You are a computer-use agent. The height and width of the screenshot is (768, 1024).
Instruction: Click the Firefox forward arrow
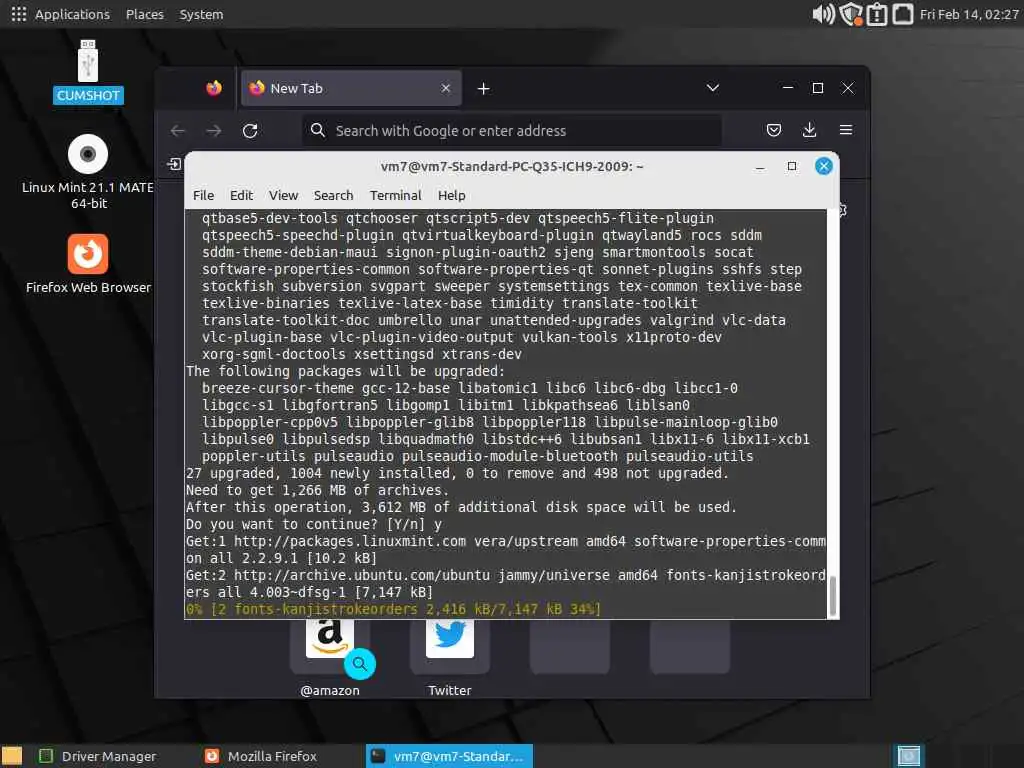(x=214, y=131)
